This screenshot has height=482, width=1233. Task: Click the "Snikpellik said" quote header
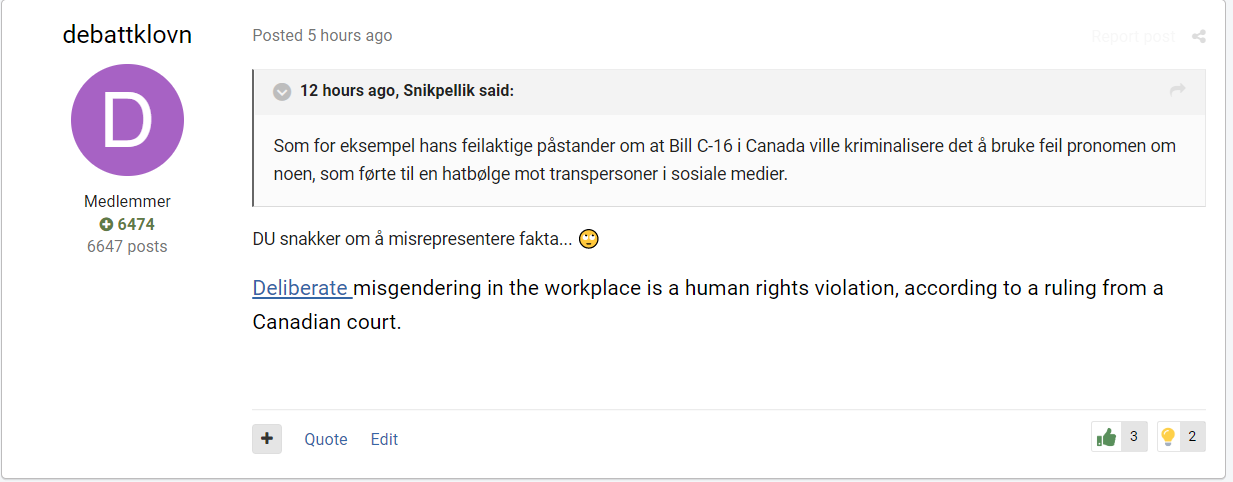407,91
